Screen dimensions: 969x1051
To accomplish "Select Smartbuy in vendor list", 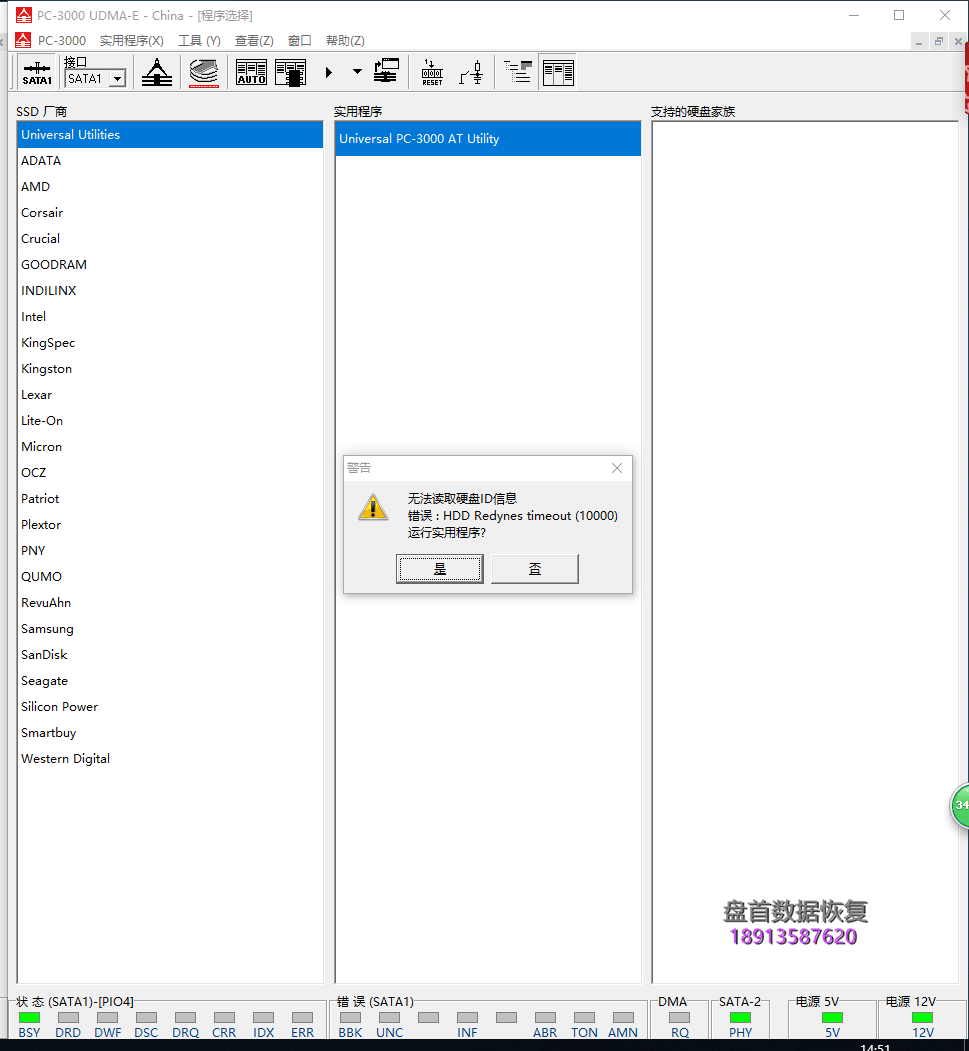I will [x=170, y=733].
